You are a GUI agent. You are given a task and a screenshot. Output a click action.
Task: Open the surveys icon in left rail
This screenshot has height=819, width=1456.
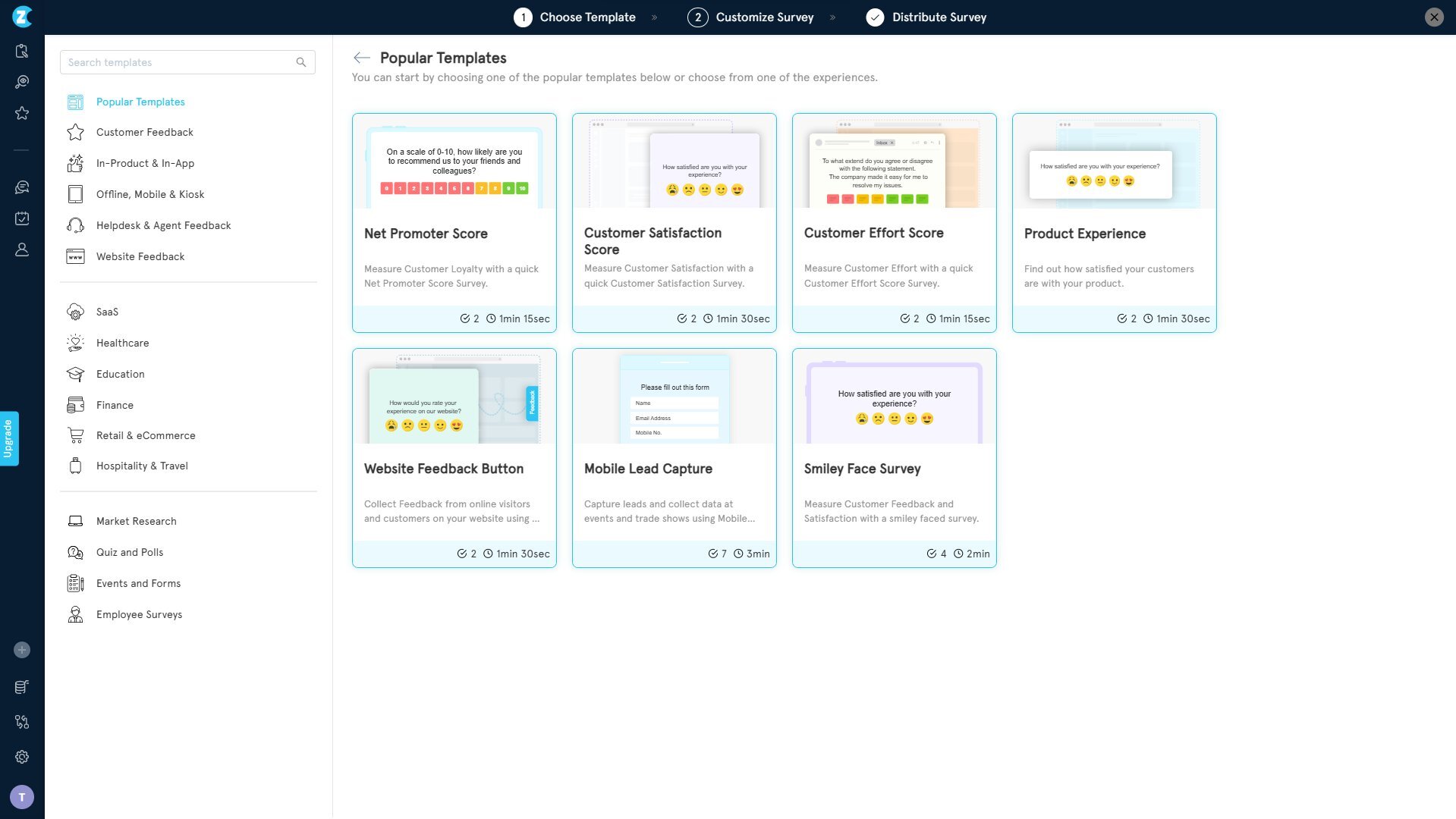tap(22, 51)
